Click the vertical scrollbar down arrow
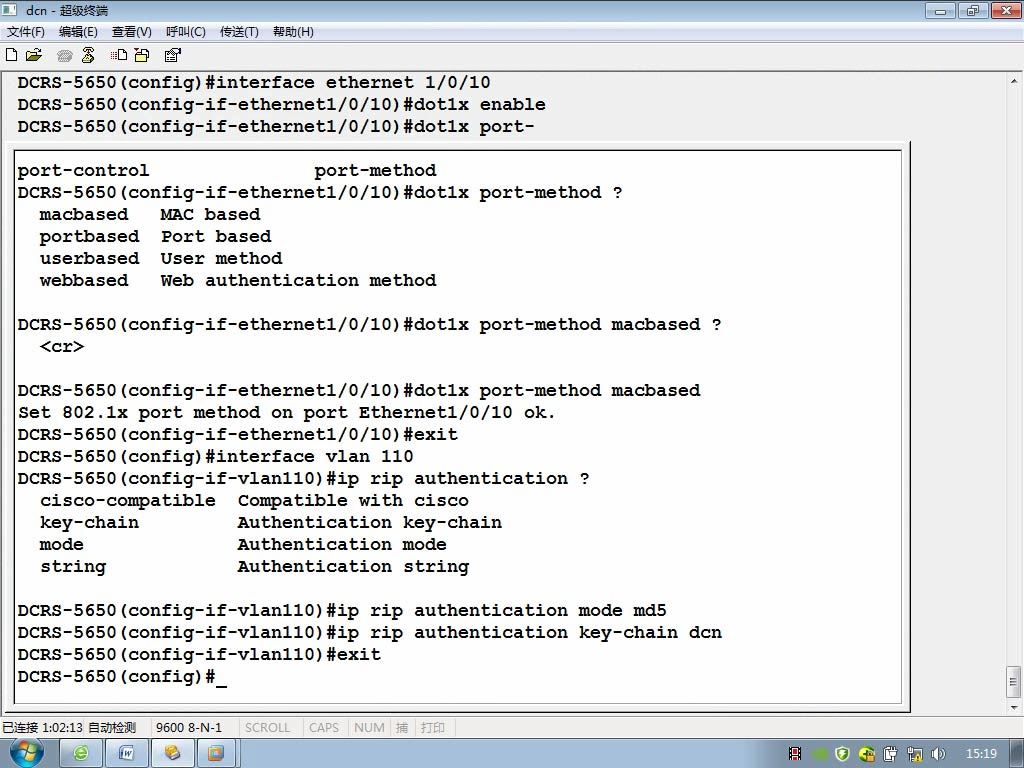 (1014, 707)
